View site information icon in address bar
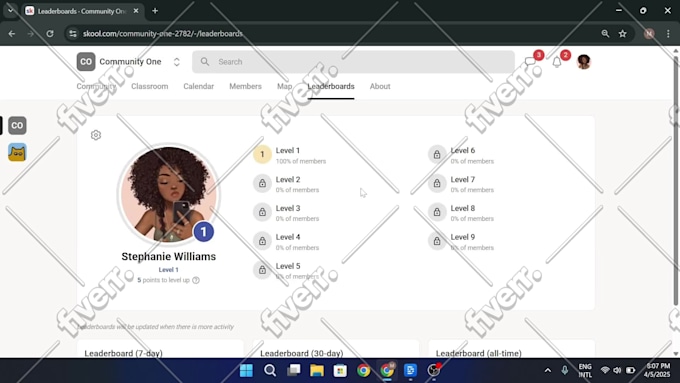680x383 pixels. point(73,33)
